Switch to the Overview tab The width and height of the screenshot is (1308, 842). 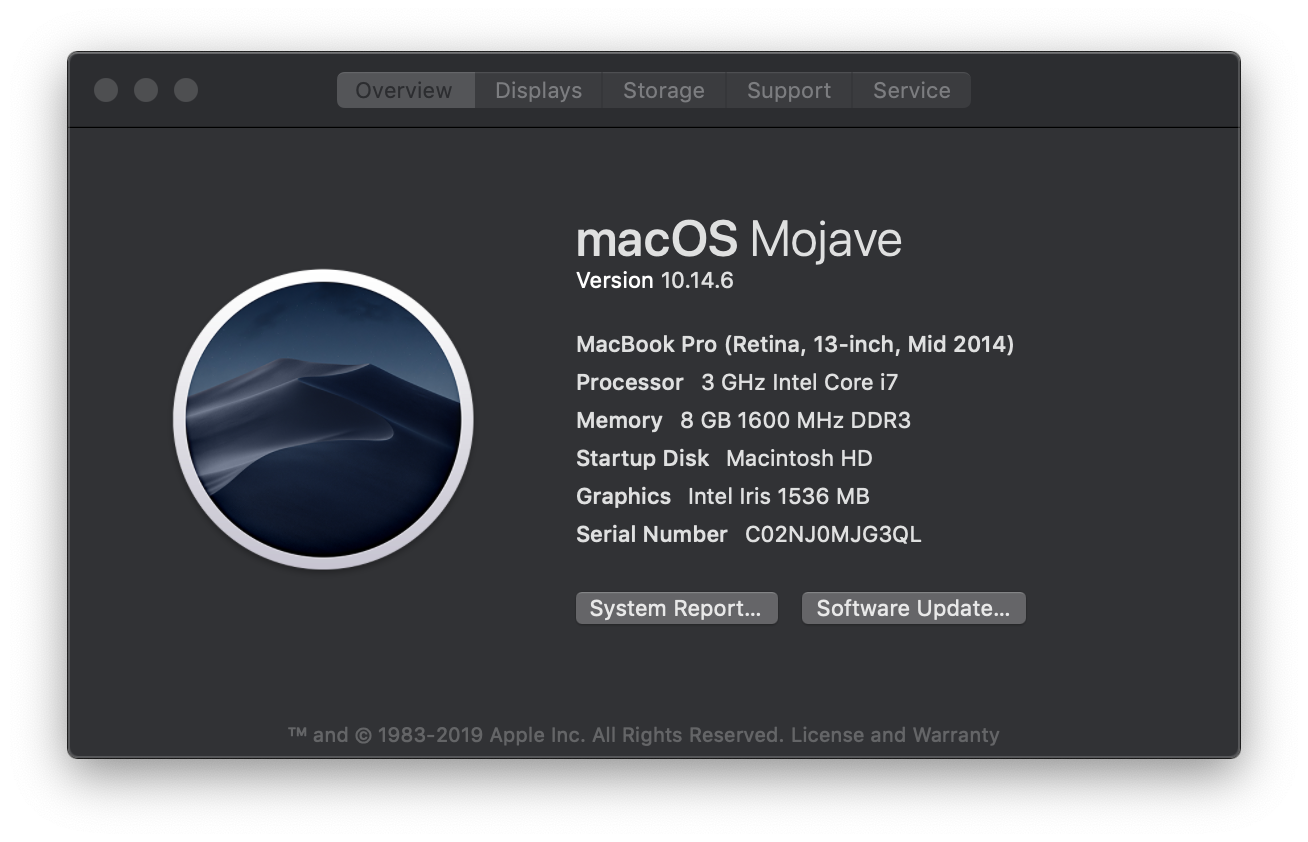coord(404,90)
